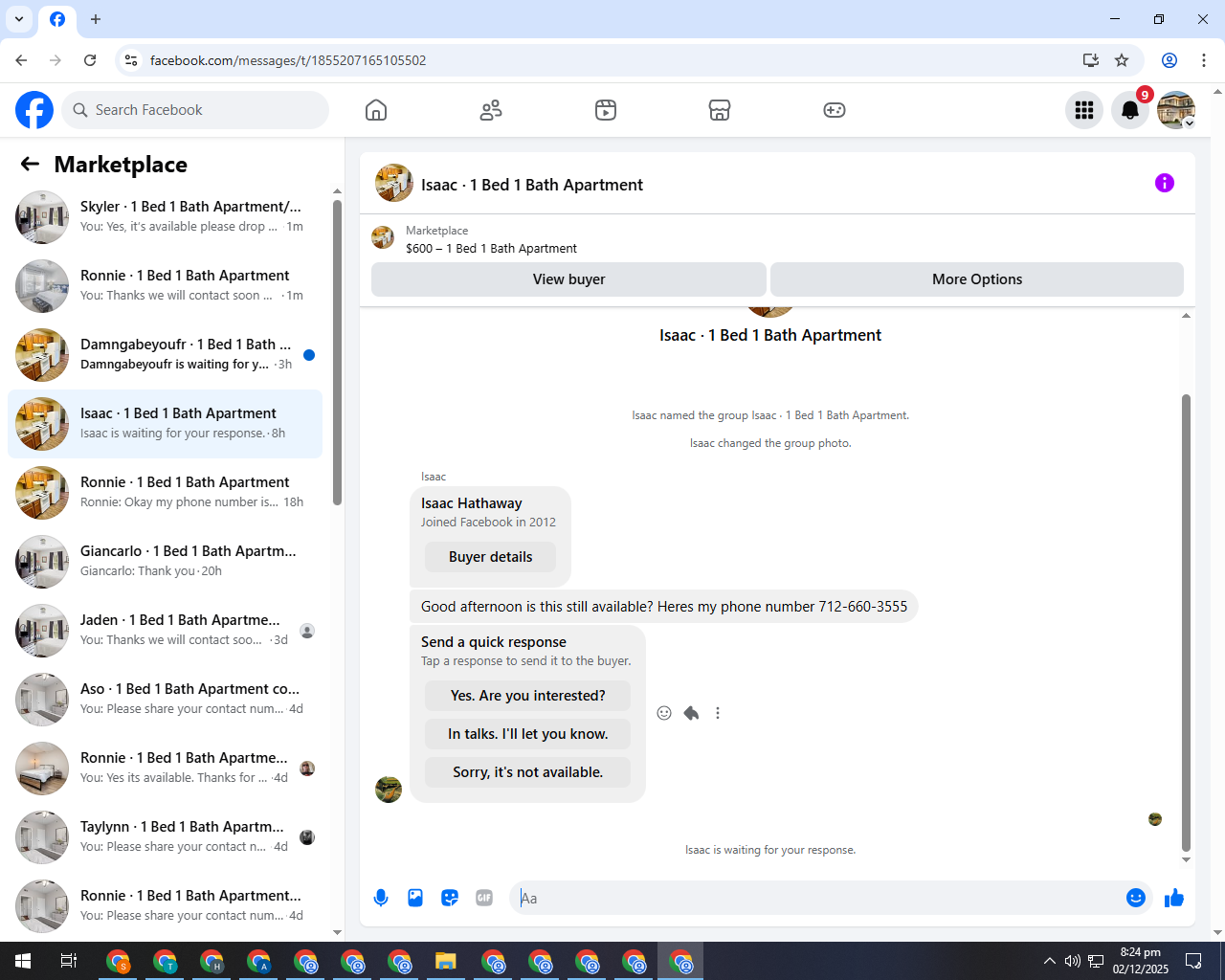Click chat message area scrollbar
Viewport: 1225px width, 980px height.
point(1187,622)
